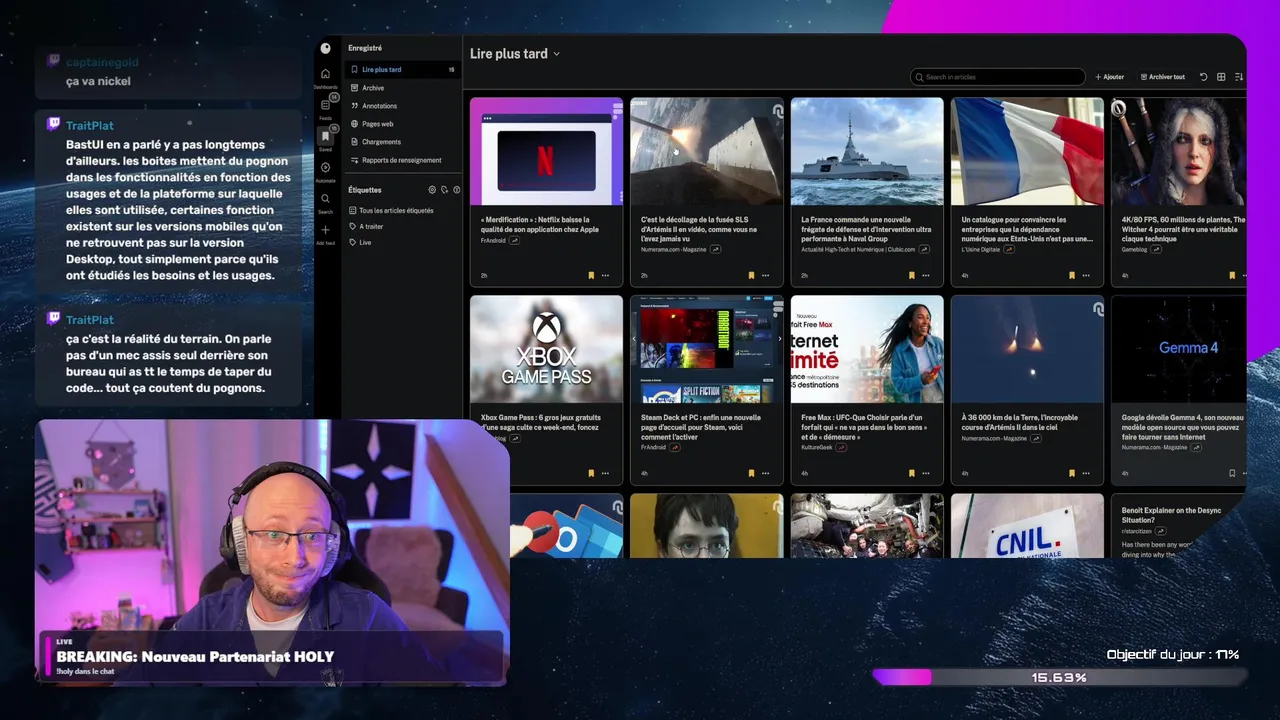1280x720 pixels.
Task: Open more options on Gemma 4 card
Action: pyautogui.click(x=1244, y=473)
